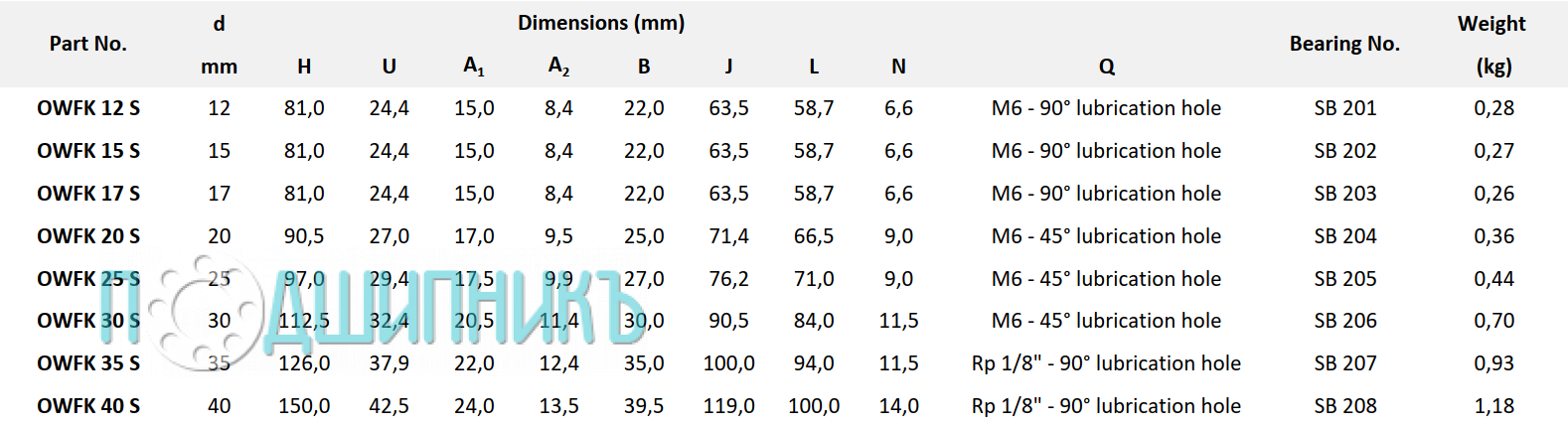Screen dimensions: 1568x427
Task: Click the Part No. column header
Action: 88,44
